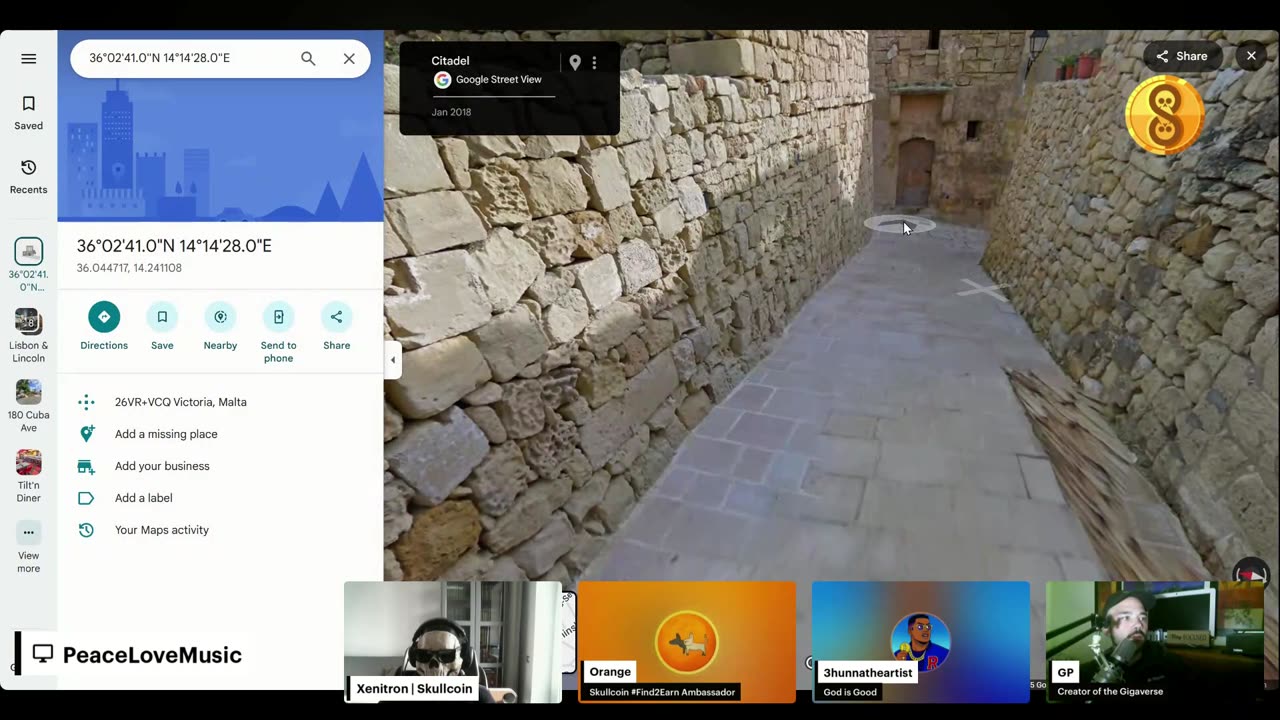This screenshot has height=720, width=1280.
Task: Open 180 Cuba Ave recent place
Action: point(28,406)
